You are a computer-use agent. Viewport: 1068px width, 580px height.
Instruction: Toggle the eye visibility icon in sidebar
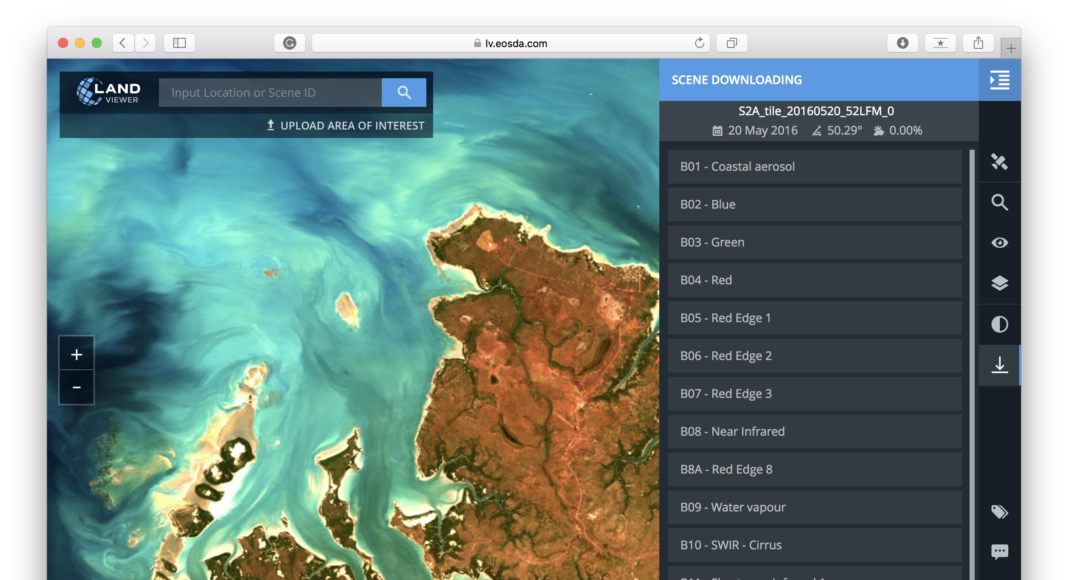click(999, 243)
